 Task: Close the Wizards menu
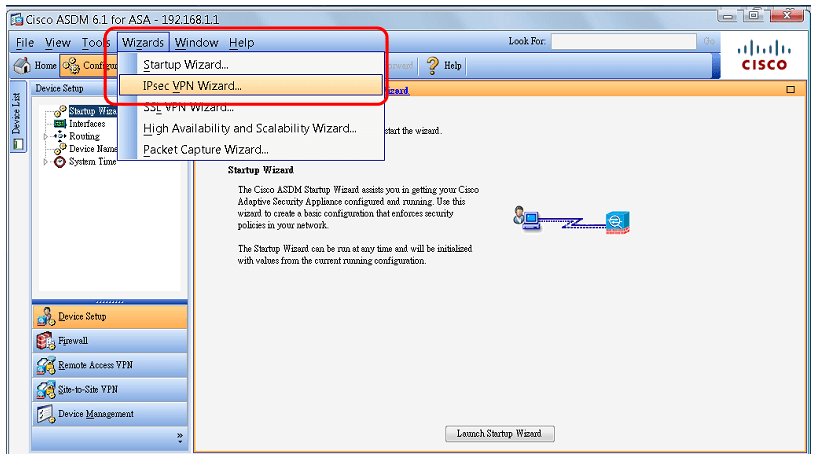coord(143,43)
